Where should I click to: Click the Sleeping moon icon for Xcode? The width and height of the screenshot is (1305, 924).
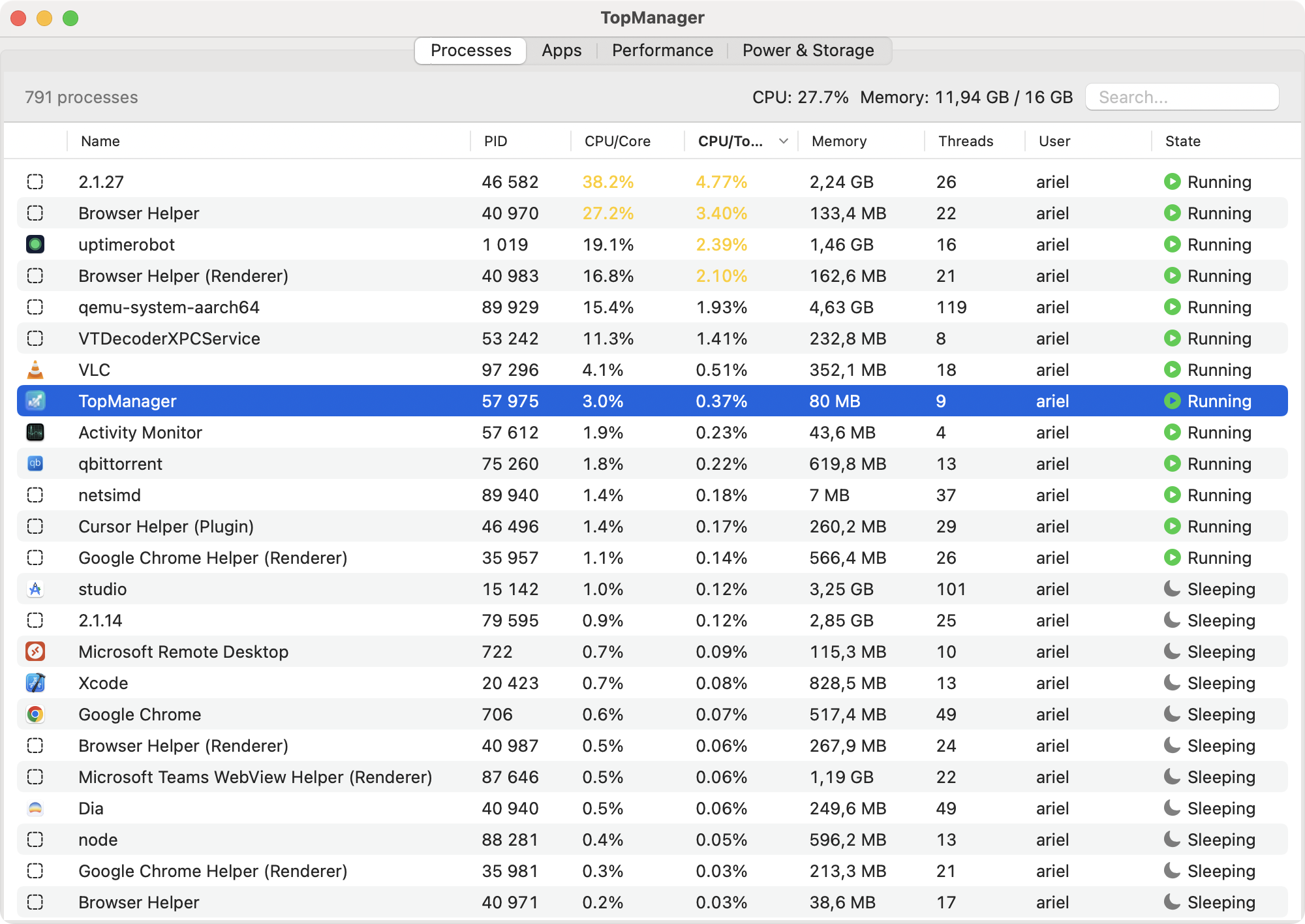(x=1172, y=683)
